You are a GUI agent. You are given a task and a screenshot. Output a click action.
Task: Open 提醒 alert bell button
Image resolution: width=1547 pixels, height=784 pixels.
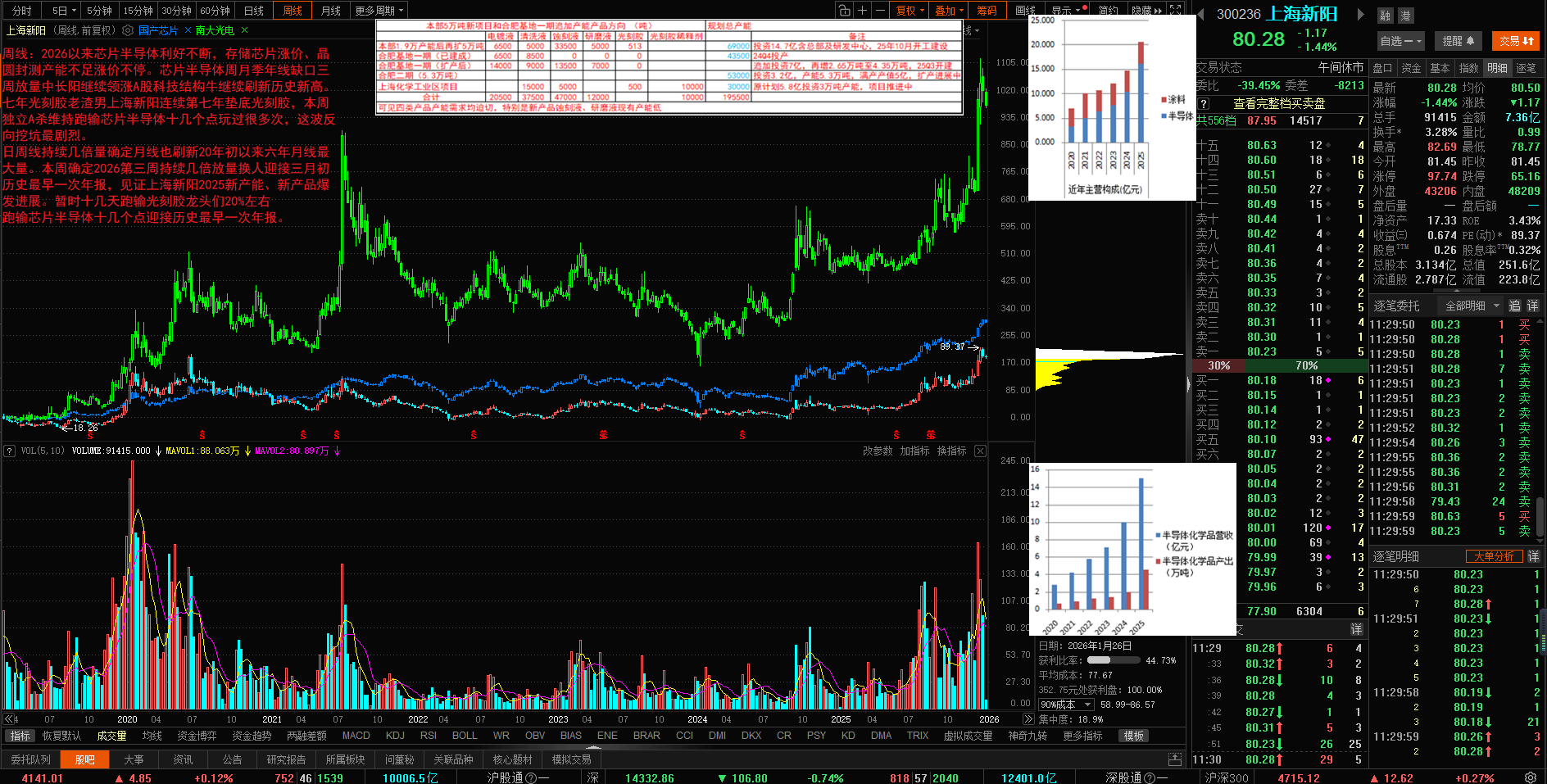1459,41
